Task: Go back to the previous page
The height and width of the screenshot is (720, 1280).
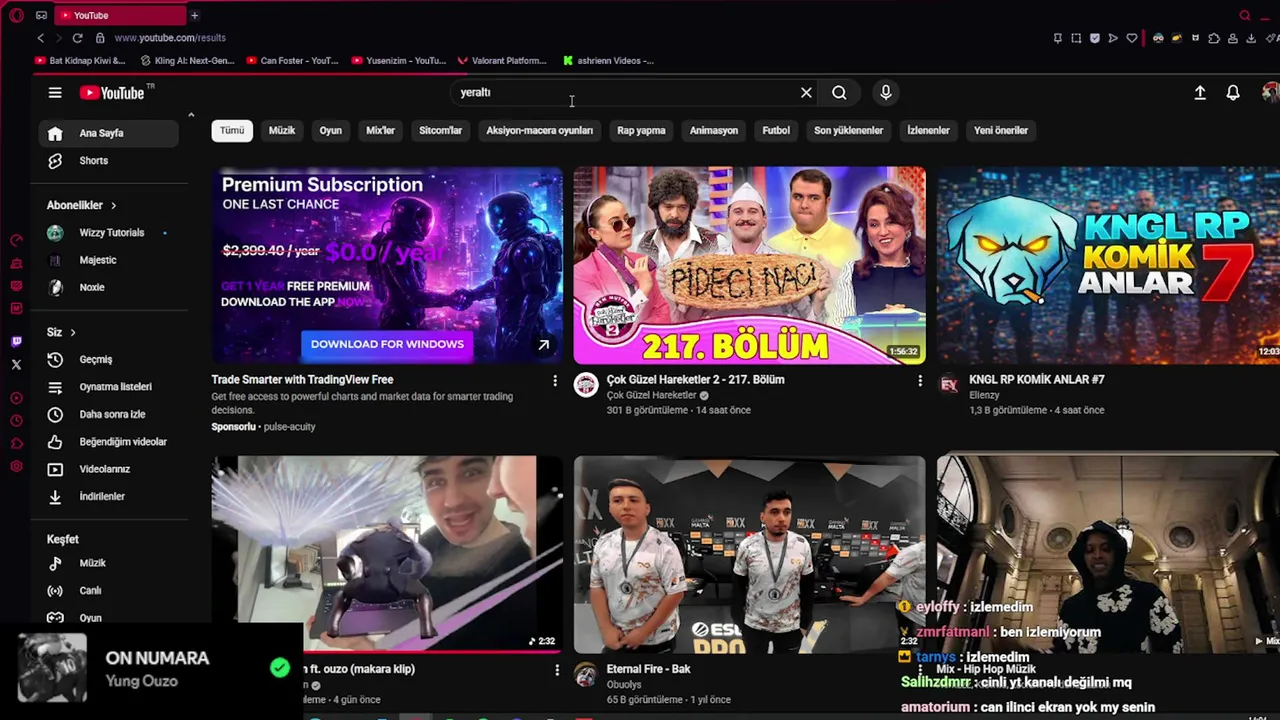Action: [x=40, y=38]
